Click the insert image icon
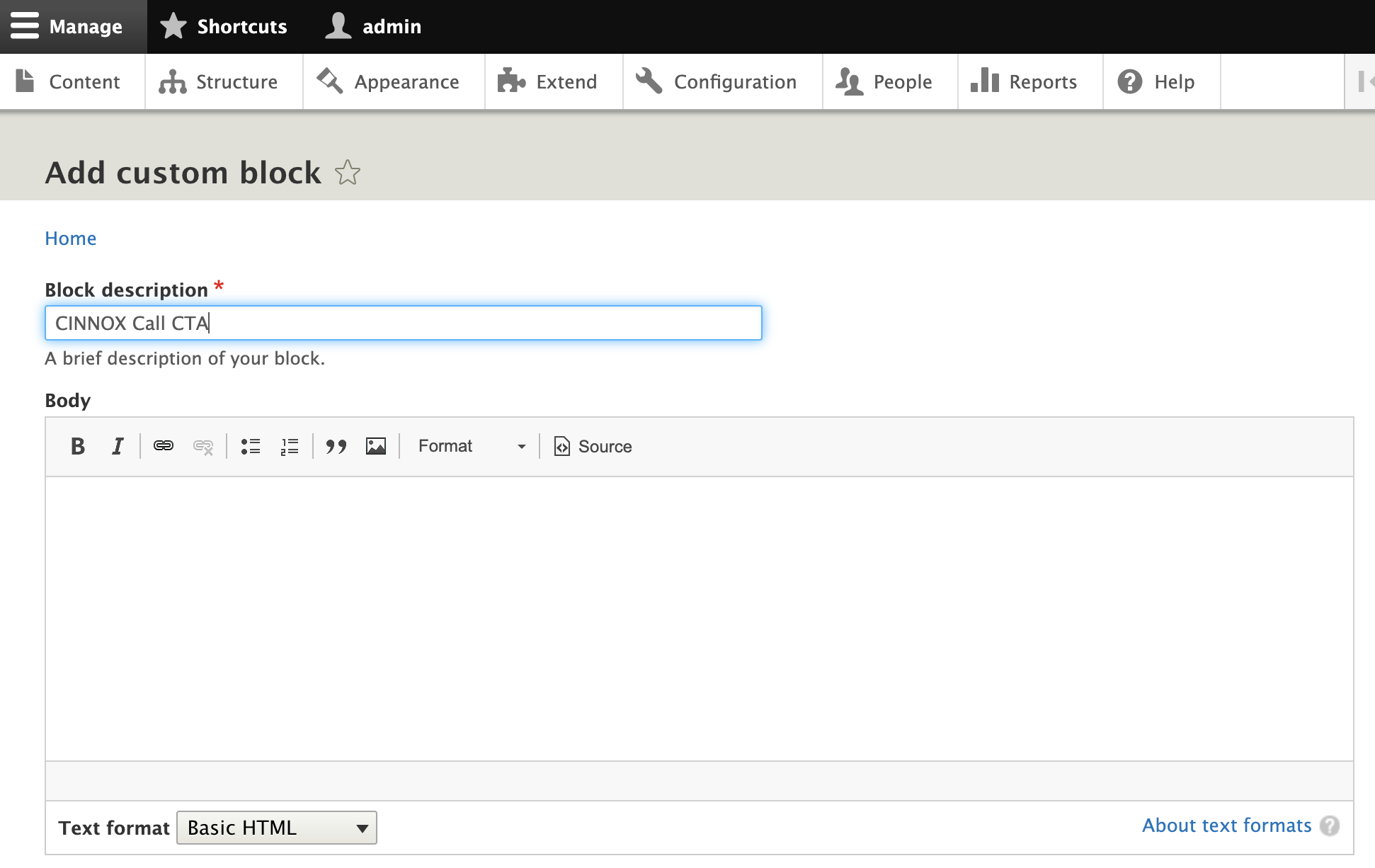 pyautogui.click(x=376, y=446)
